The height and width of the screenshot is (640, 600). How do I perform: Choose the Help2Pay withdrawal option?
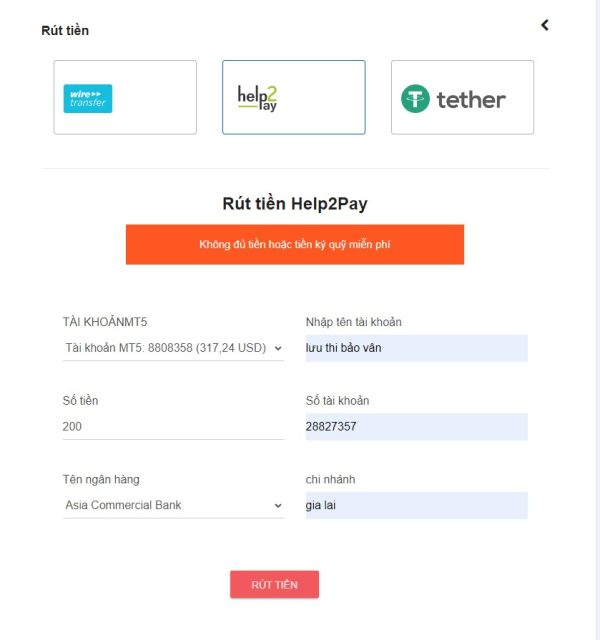coord(294,97)
